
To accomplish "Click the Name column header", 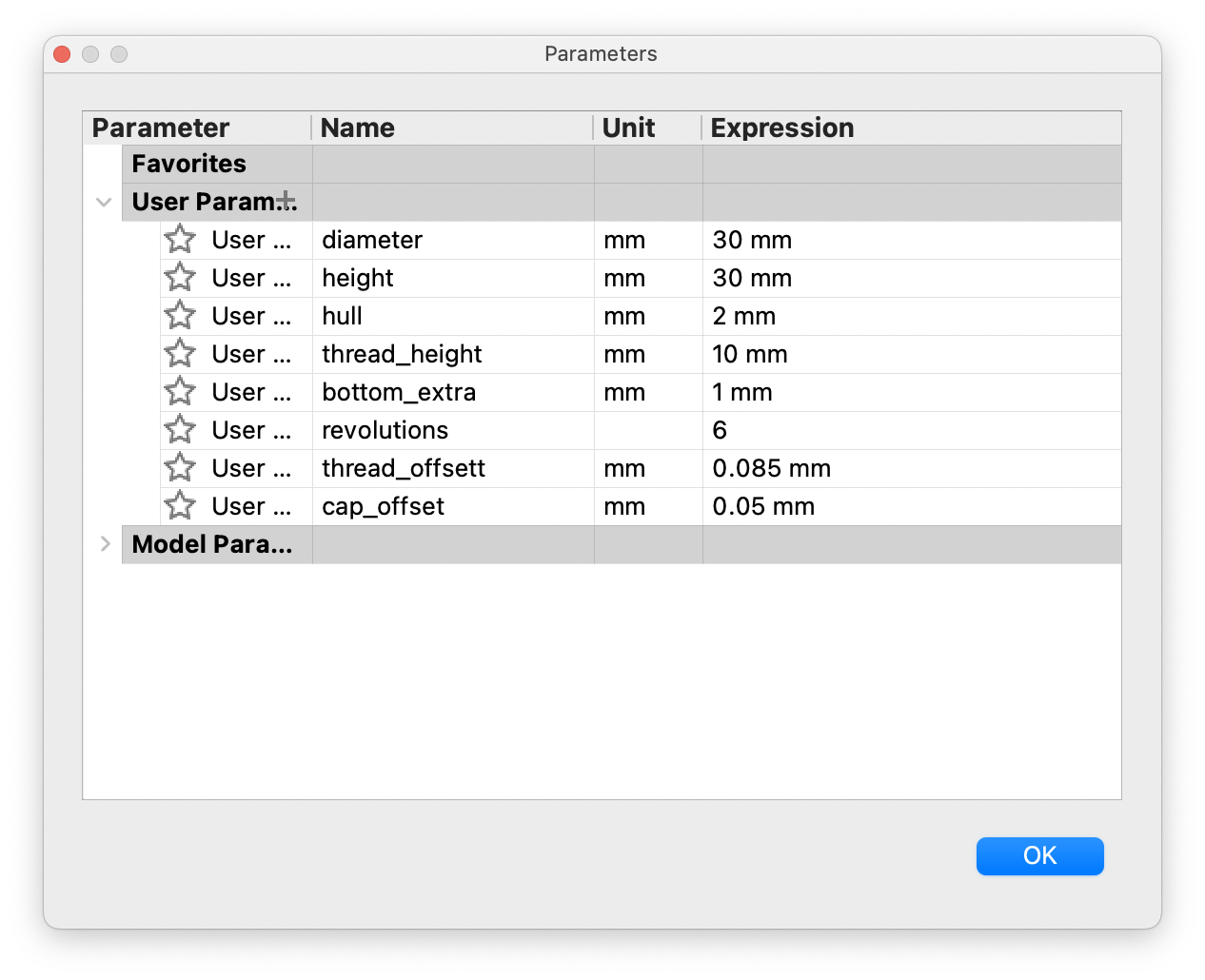I will coord(358,127).
